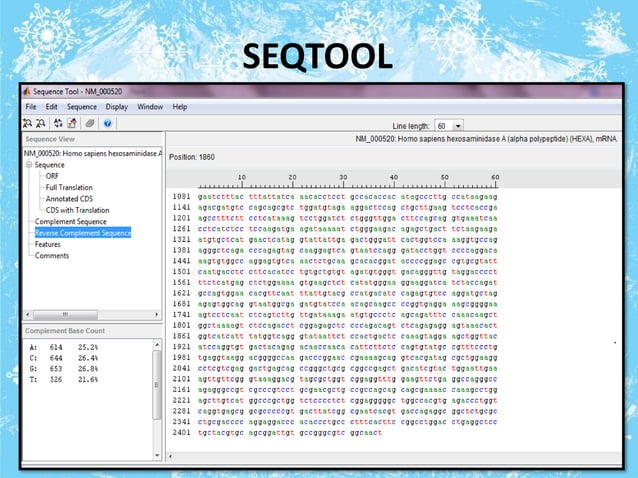This screenshot has height=478, width=638.
Task: Open the Sequence menu
Action: [82, 107]
